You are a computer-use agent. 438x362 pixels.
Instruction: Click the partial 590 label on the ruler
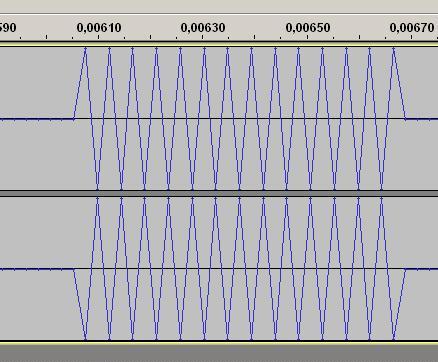[8, 28]
